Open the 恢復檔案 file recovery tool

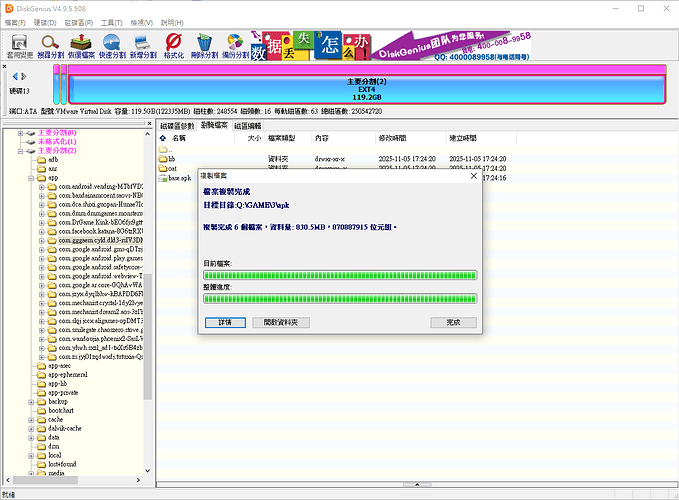82,43
